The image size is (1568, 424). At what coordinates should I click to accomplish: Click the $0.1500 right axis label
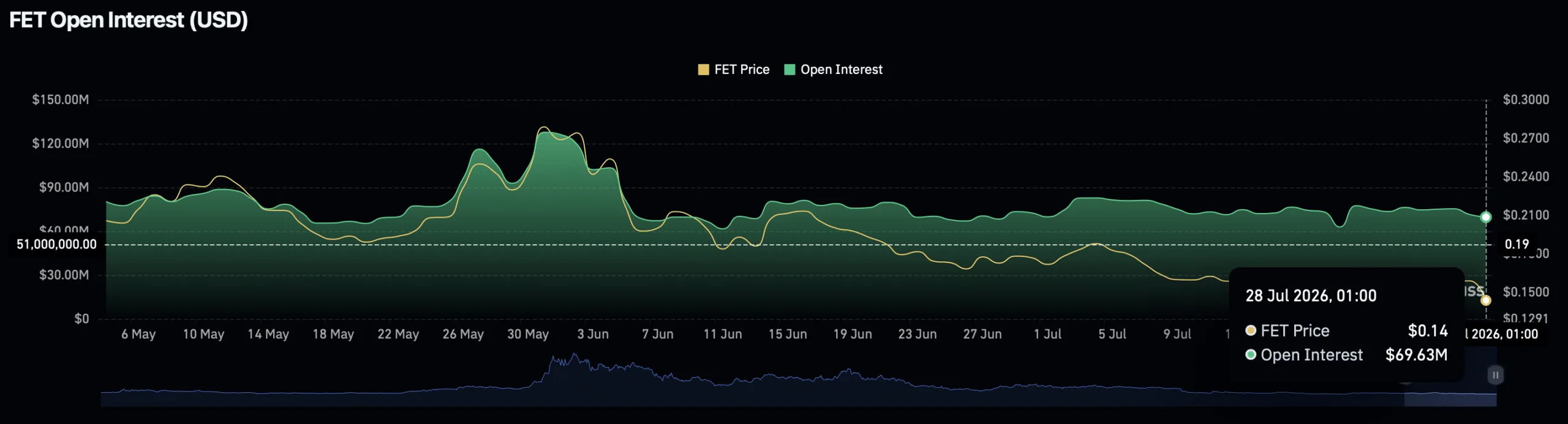click(1526, 292)
